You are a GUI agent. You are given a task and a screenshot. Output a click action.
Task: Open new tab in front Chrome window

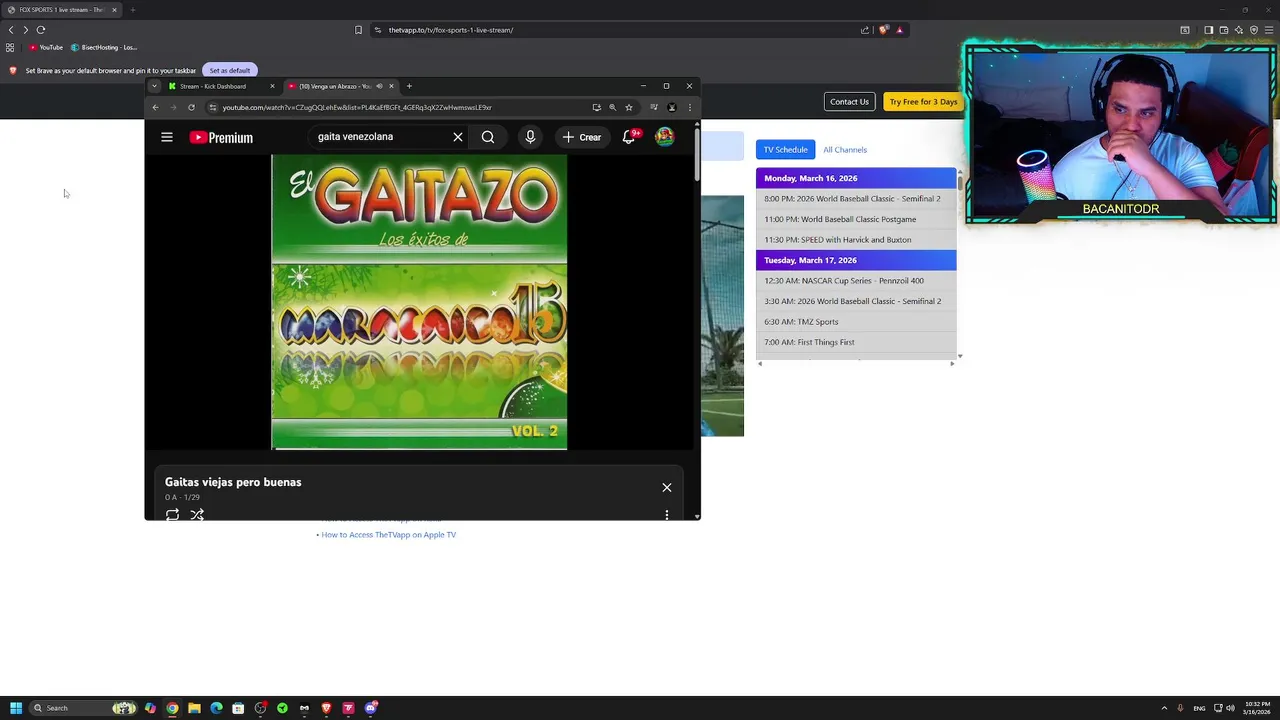pyautogui.click(x=409, y=86)
